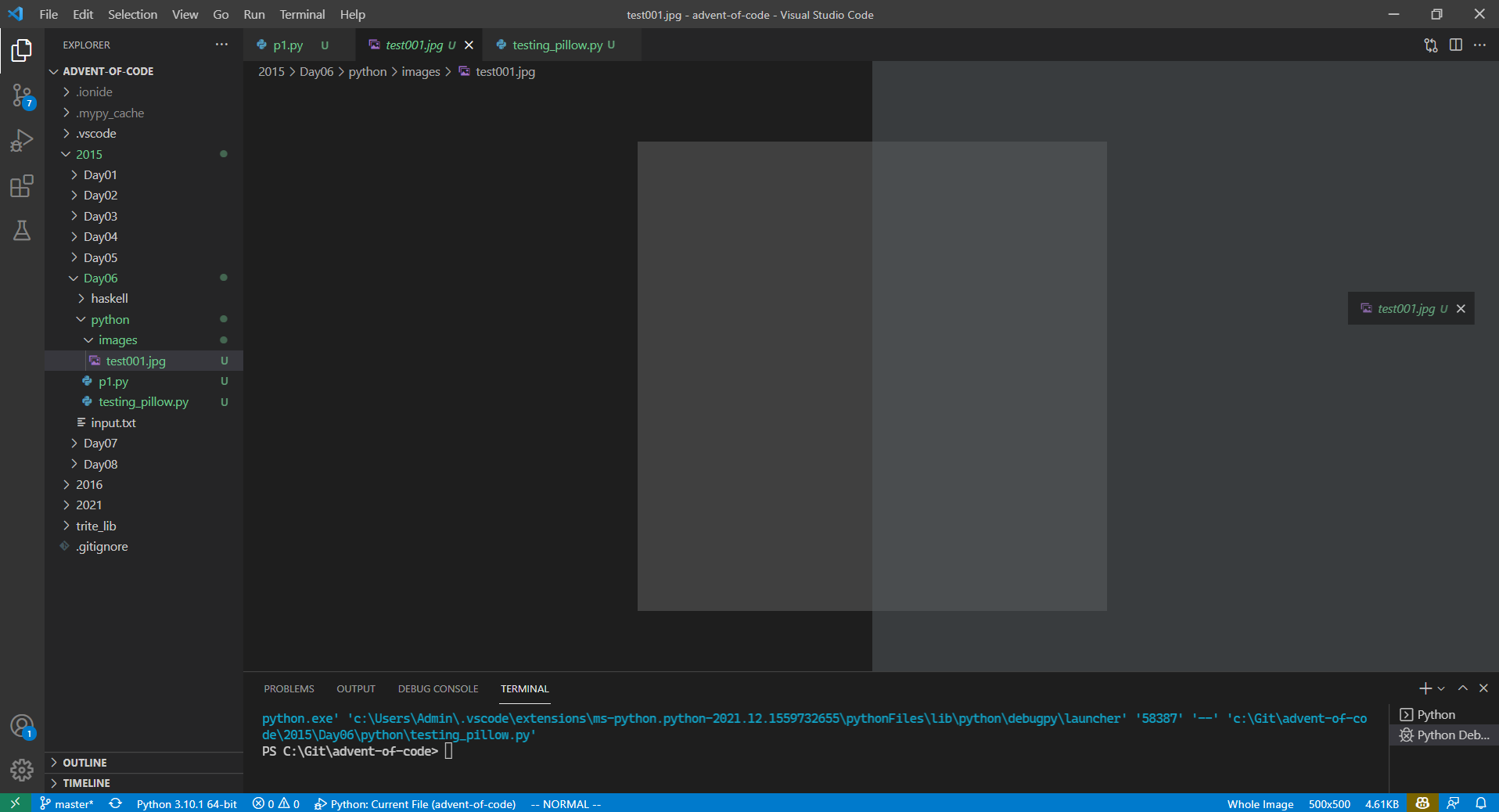
Task: Click the 500x500 image size status
Action: 1329,803
